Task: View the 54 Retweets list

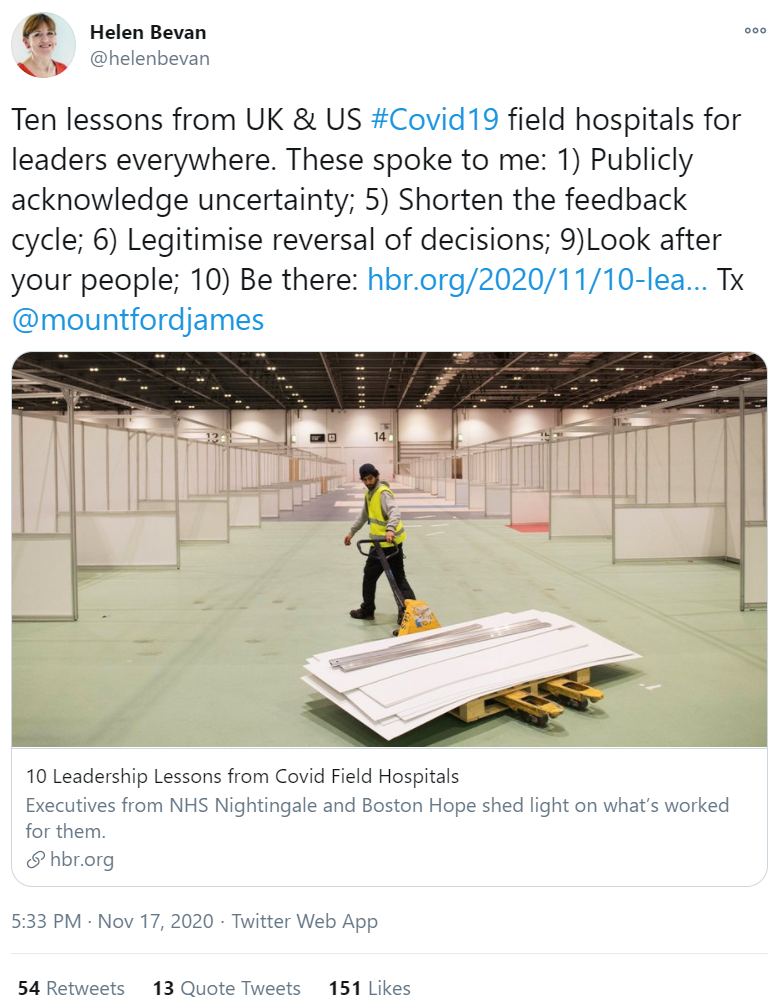Action: (71, 988)
